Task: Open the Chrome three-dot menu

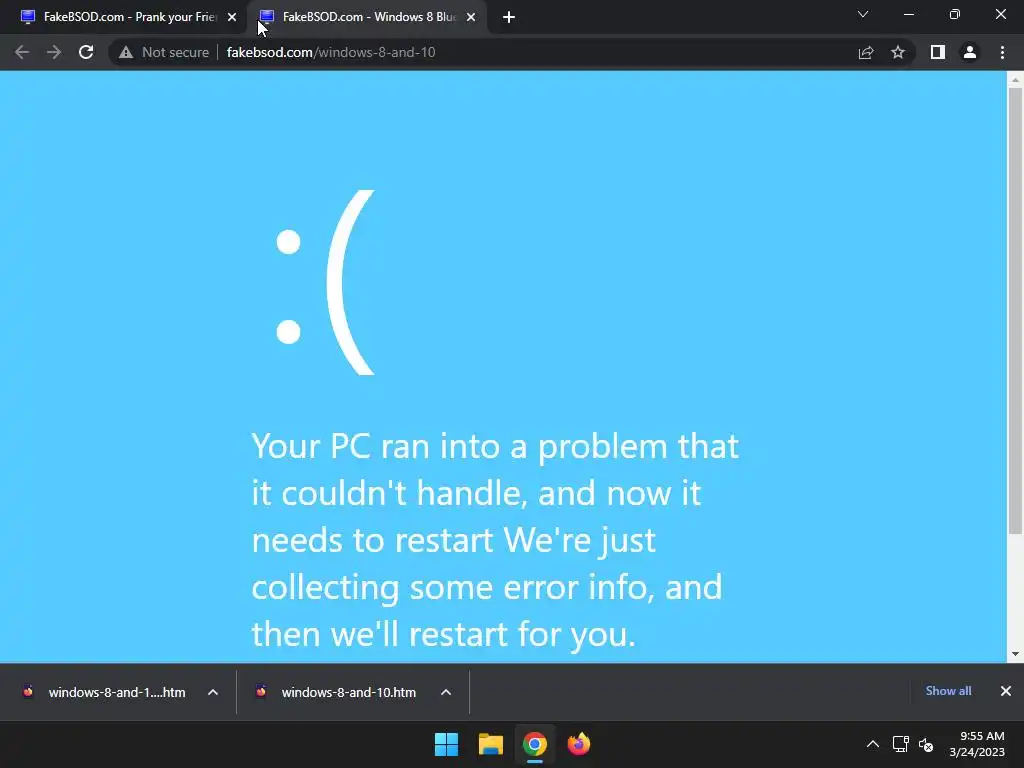Action: [x=1002, y=52]
